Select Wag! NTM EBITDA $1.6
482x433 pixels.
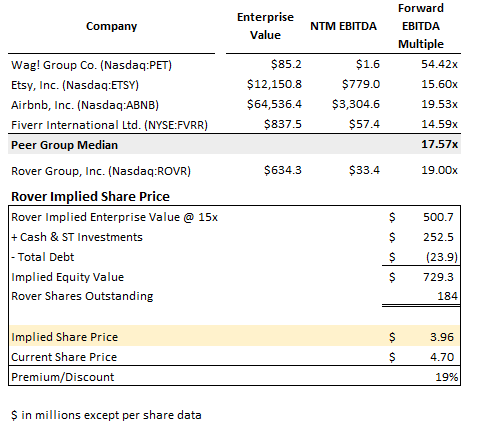368,64
